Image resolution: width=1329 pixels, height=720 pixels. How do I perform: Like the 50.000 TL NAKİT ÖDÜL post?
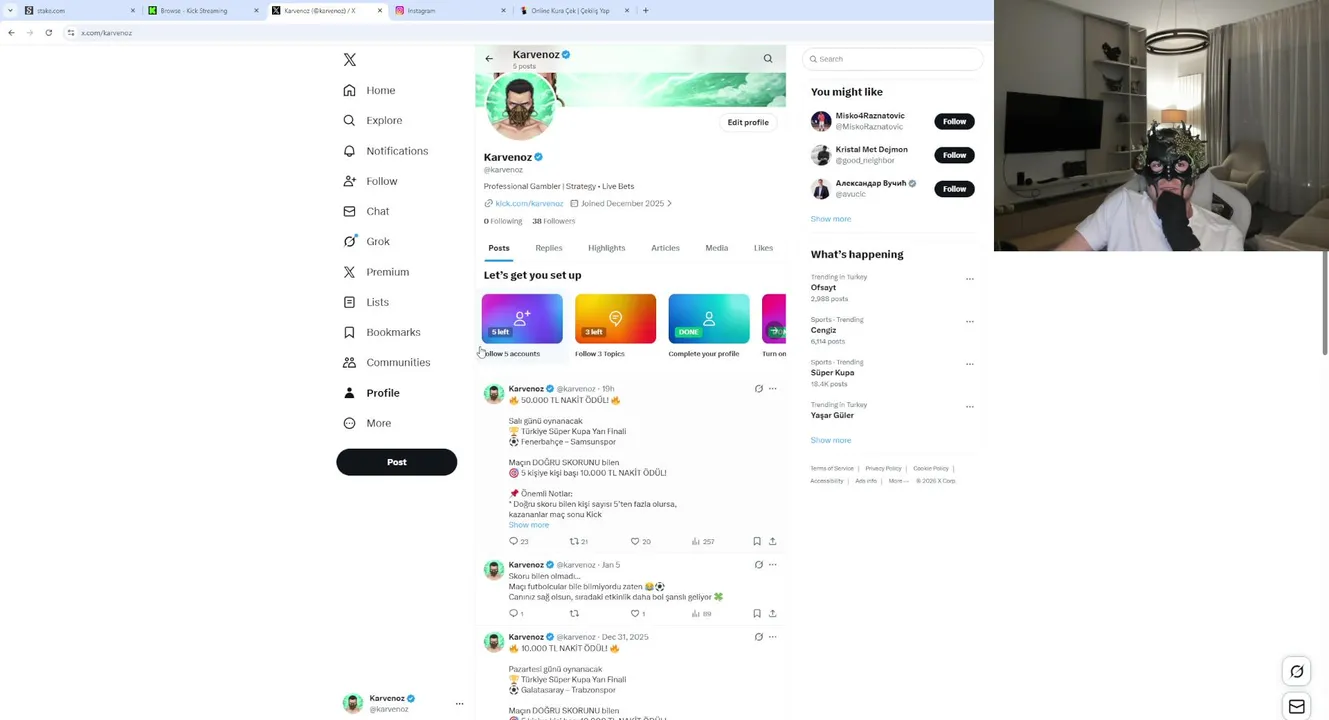[x=640, y=541]
